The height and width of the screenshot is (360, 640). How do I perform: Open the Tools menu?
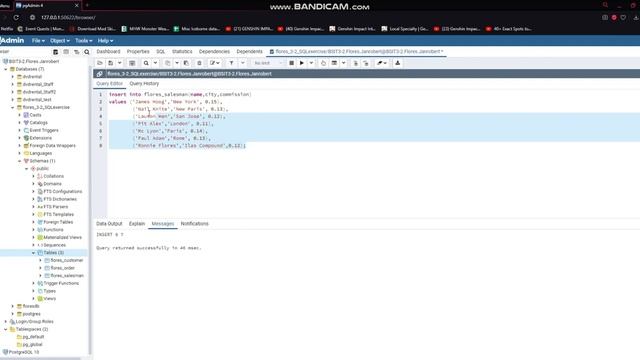pos(83,41)
